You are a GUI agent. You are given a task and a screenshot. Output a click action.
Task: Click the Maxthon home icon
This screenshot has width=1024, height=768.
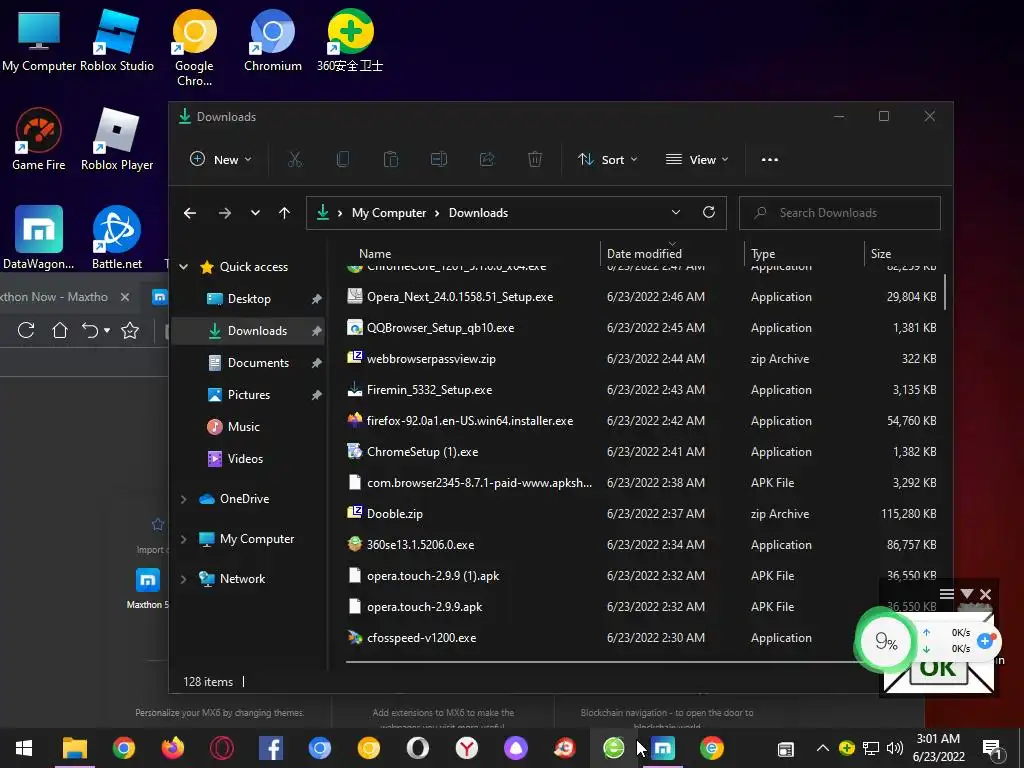click(x=59, y=330)
